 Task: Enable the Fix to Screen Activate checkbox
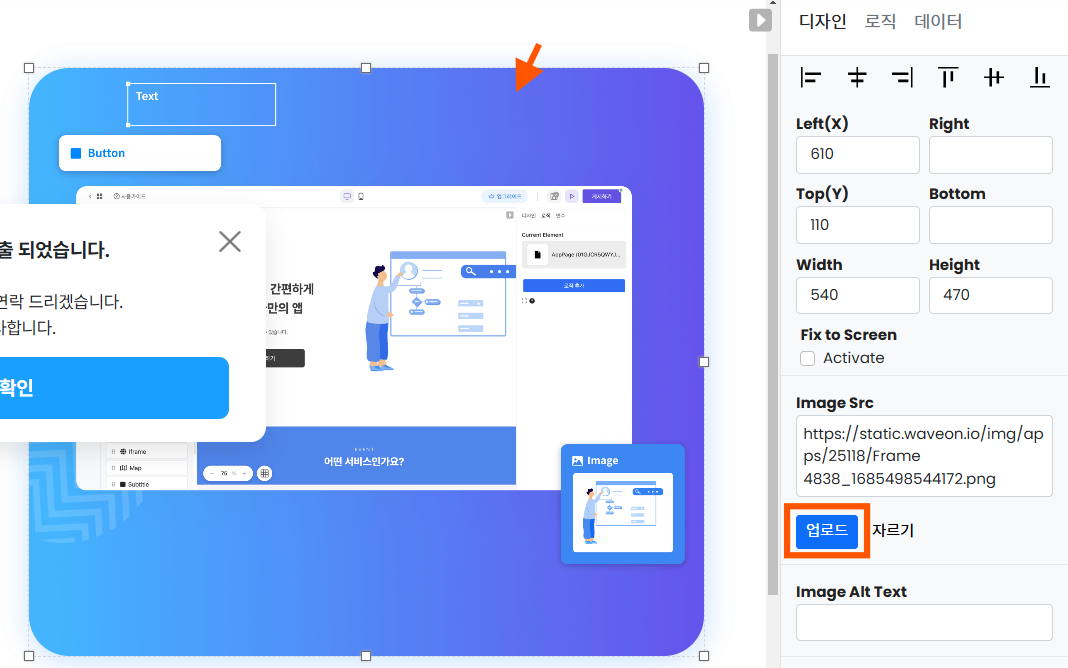pyautogui.click(x=808, y=358)
